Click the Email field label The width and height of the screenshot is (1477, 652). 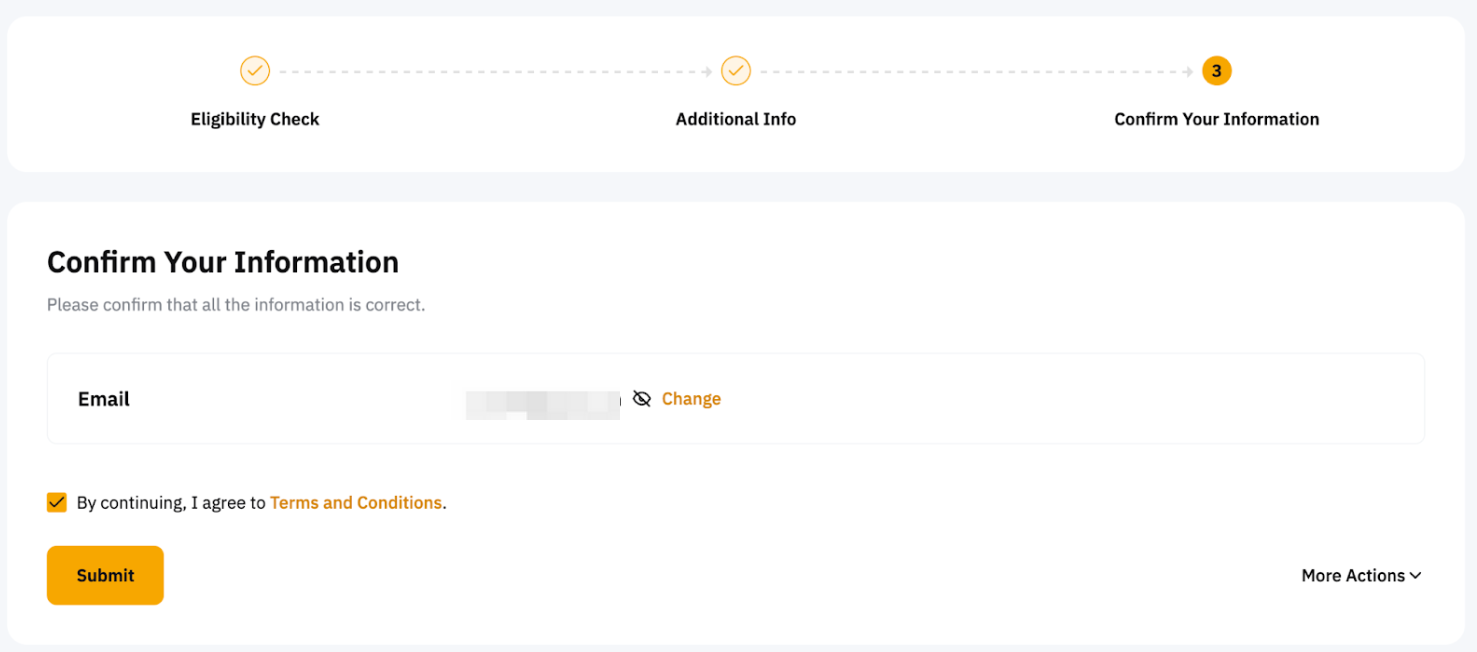coord(104,399)
